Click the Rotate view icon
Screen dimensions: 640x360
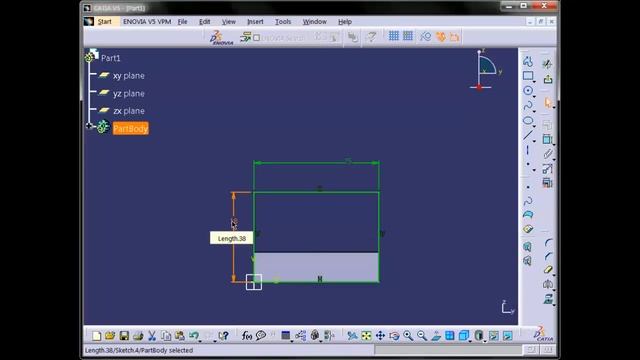point(394,336)
